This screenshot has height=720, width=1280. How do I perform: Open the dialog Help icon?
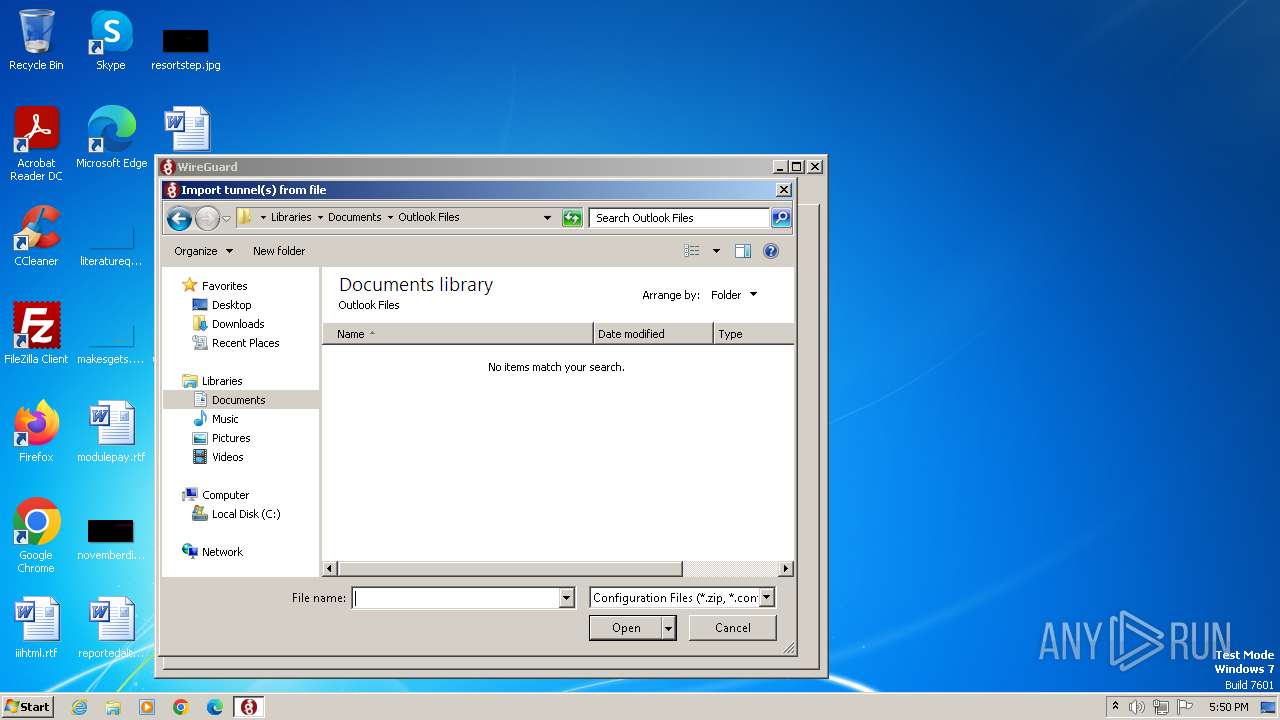(771, 251)
